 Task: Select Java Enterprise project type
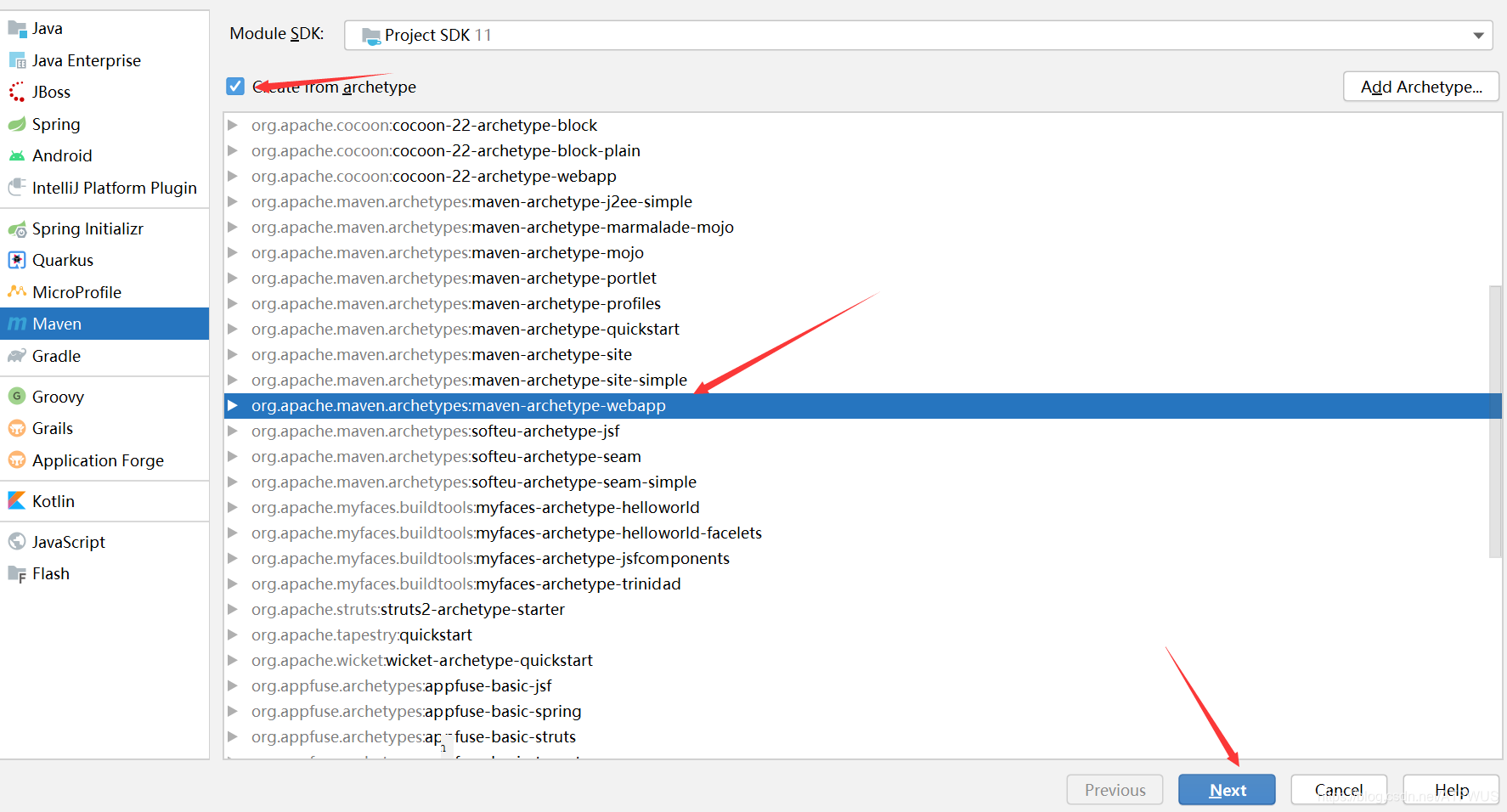tap(104, 60)
